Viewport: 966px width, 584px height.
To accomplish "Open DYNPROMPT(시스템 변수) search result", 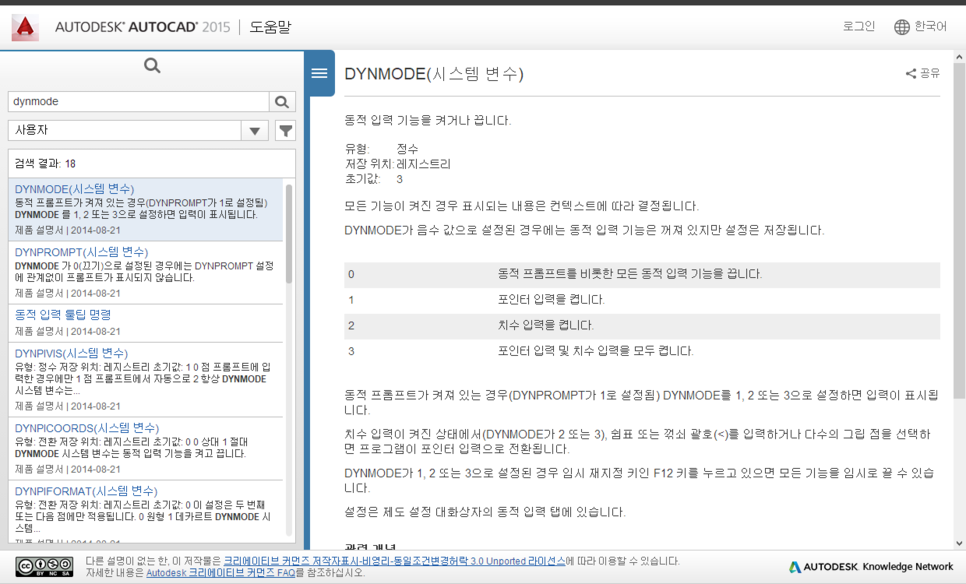I will [81, 252].
